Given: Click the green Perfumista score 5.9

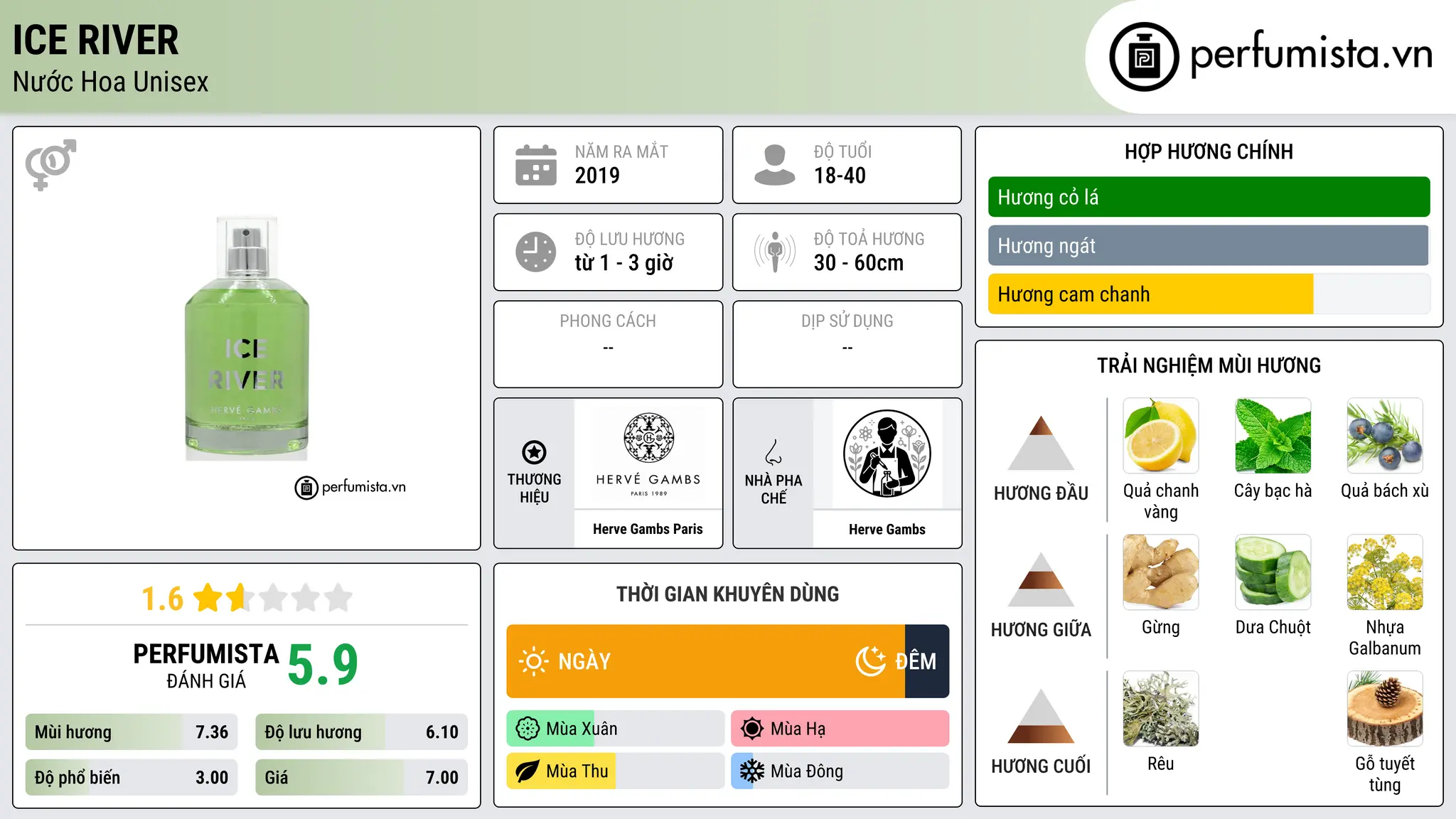Looking at the screenshot, I should click(x=323, y=665).
